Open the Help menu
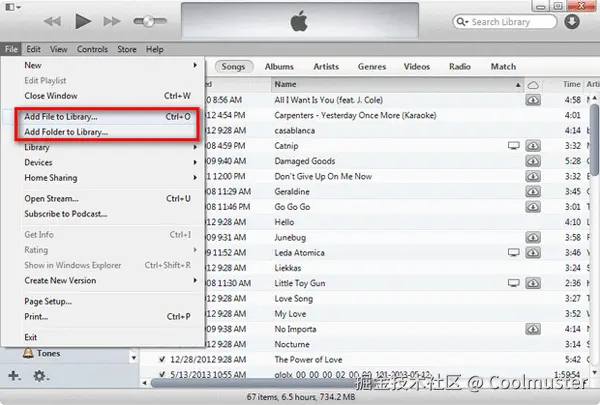600x405 pixels. (155, 49)
